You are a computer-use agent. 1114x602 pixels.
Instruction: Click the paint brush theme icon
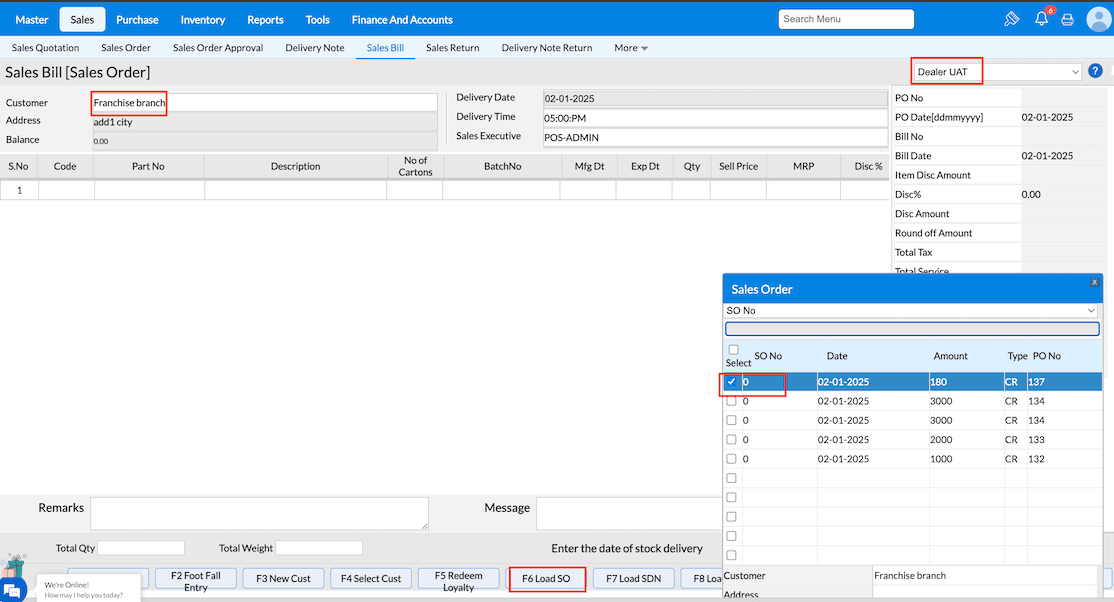click(x=1011, y=19)
